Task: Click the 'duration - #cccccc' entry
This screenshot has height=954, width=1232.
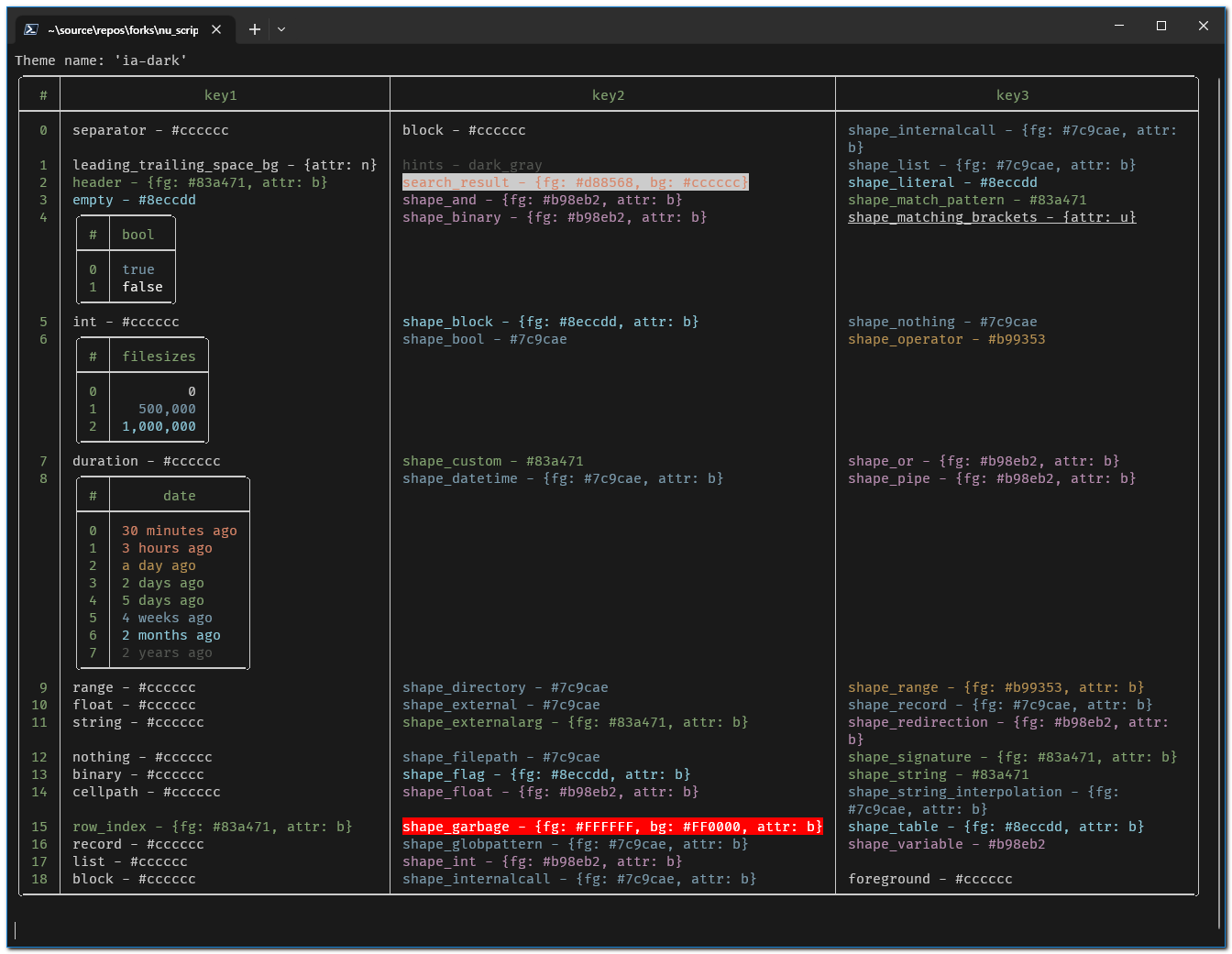Action: pos(147,461)
